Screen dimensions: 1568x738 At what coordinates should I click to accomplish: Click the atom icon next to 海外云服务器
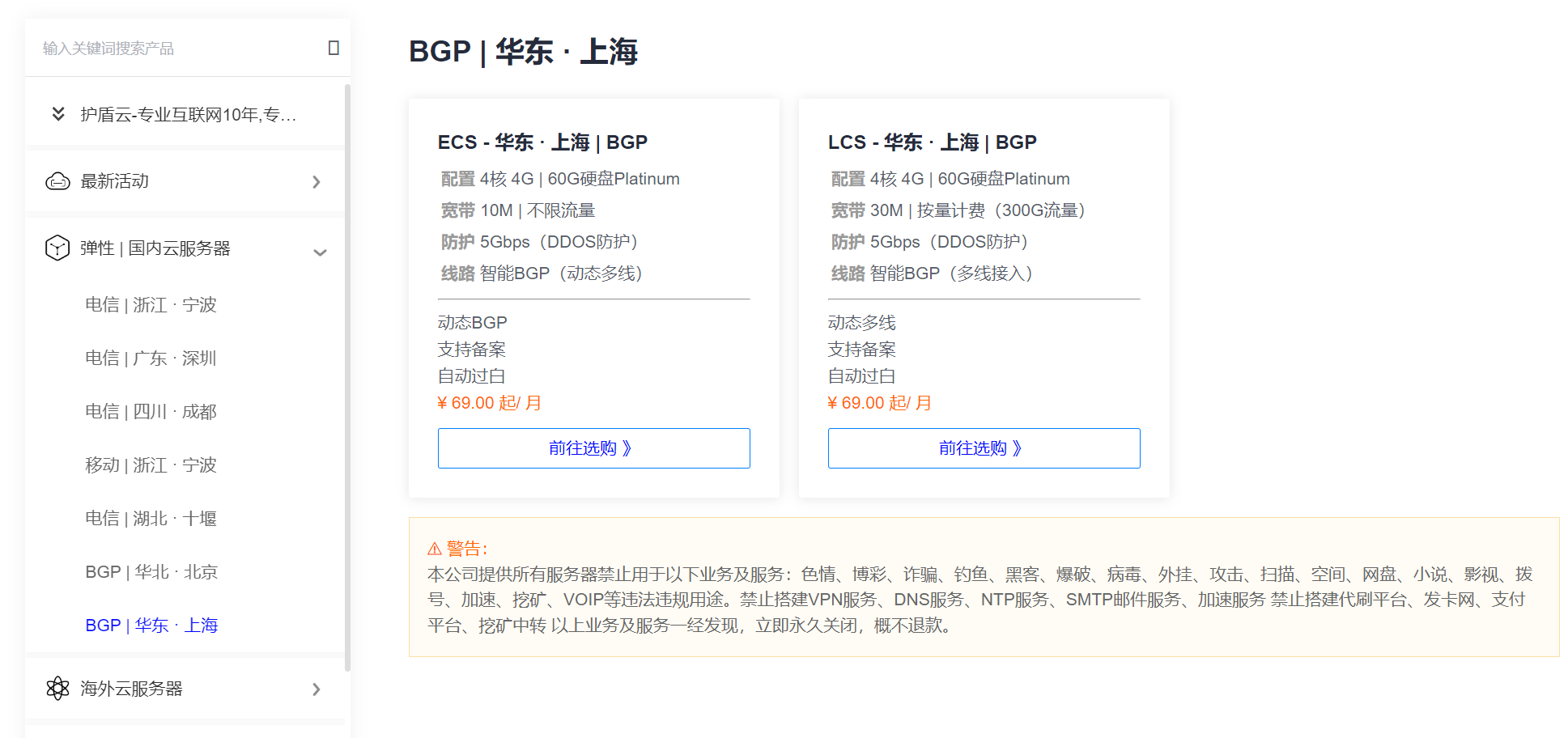pos(57,688)
